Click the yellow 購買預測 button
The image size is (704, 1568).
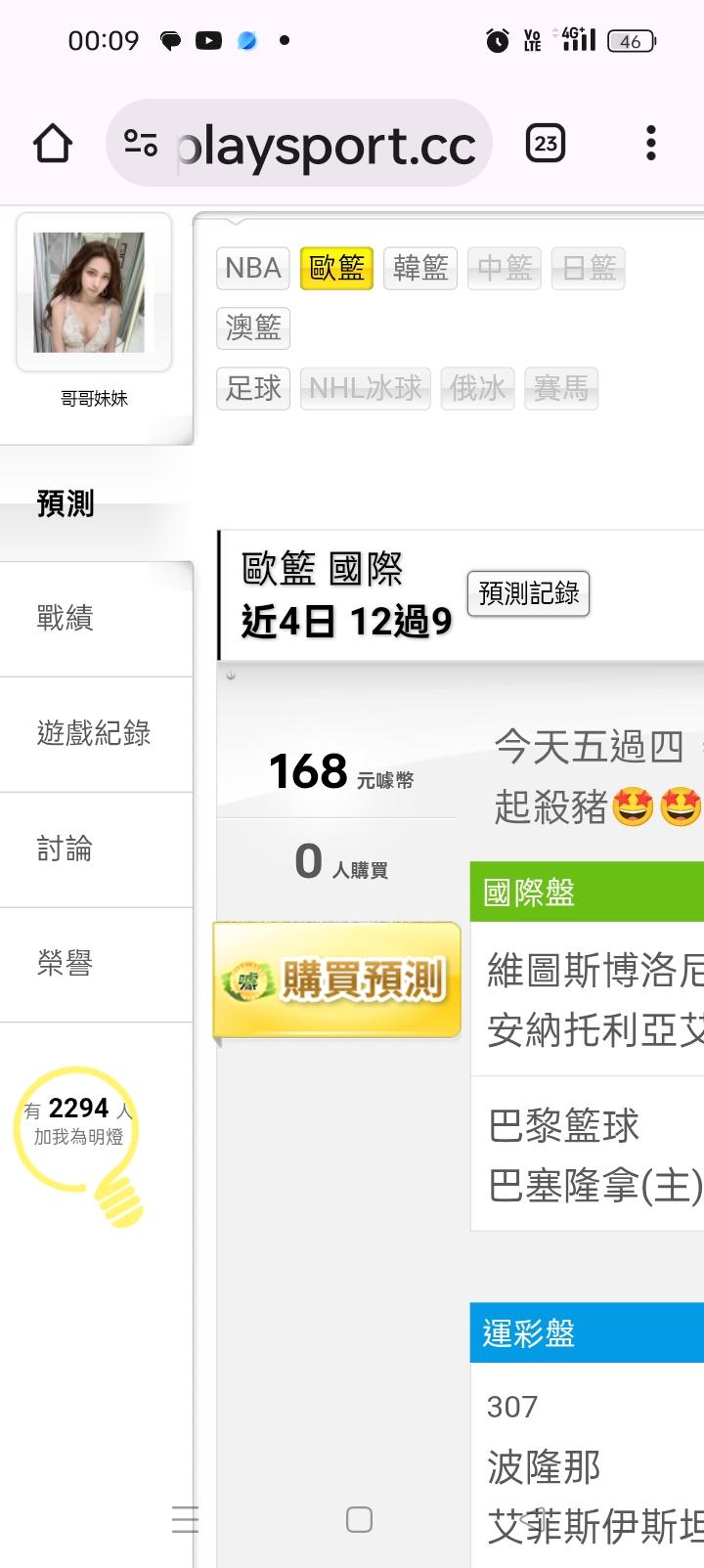pos(337,980)
